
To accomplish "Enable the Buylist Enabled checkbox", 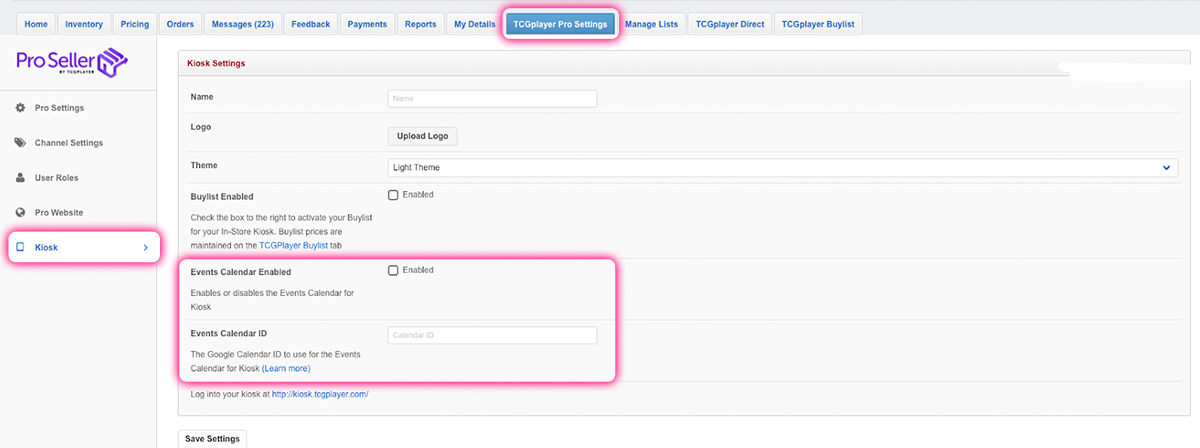I will [x=393, y=195].
